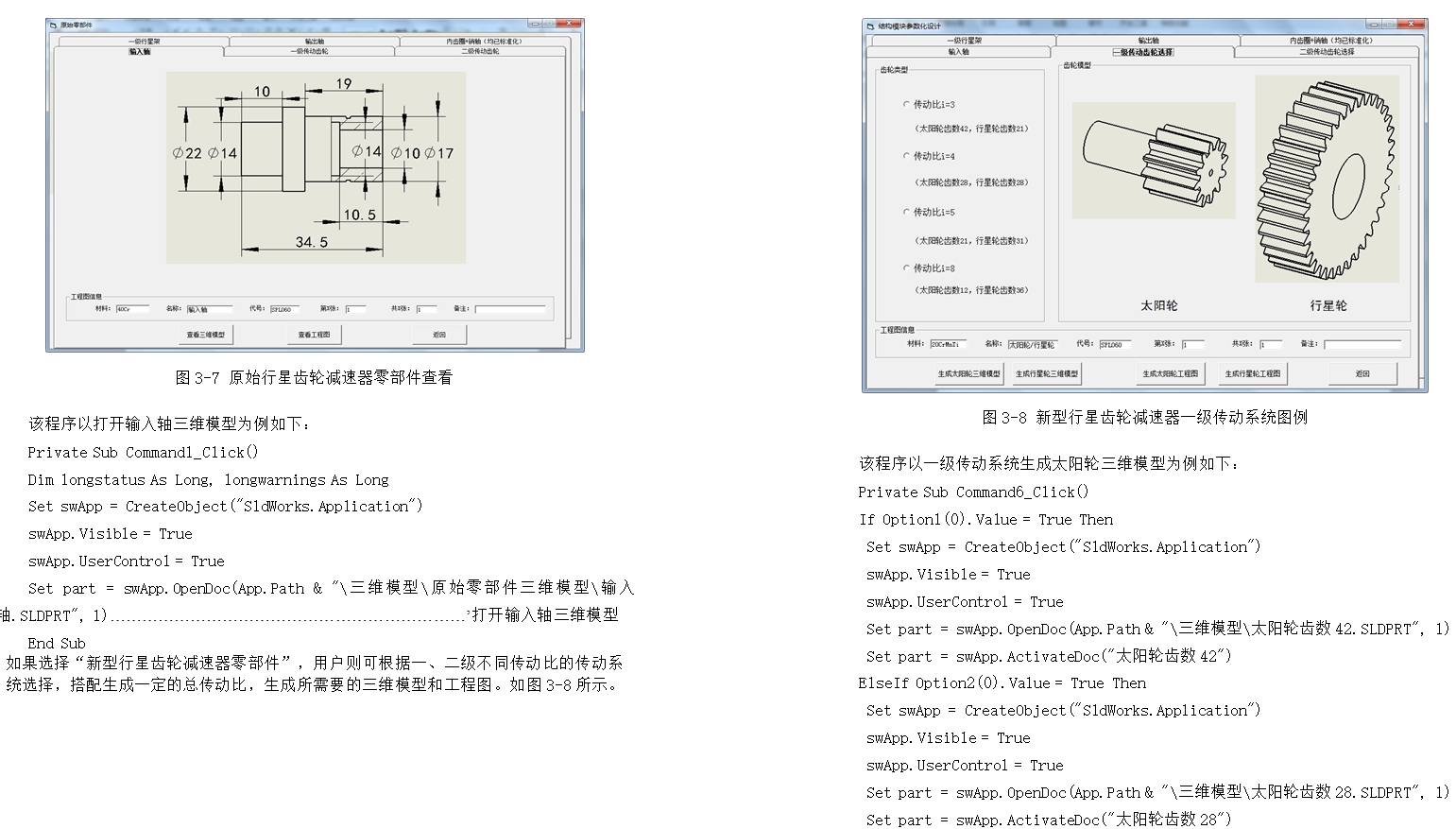Click 第X张 field in 结构模块参数化设计 window
The image size is (1456, 829).
pos(1192,345)
